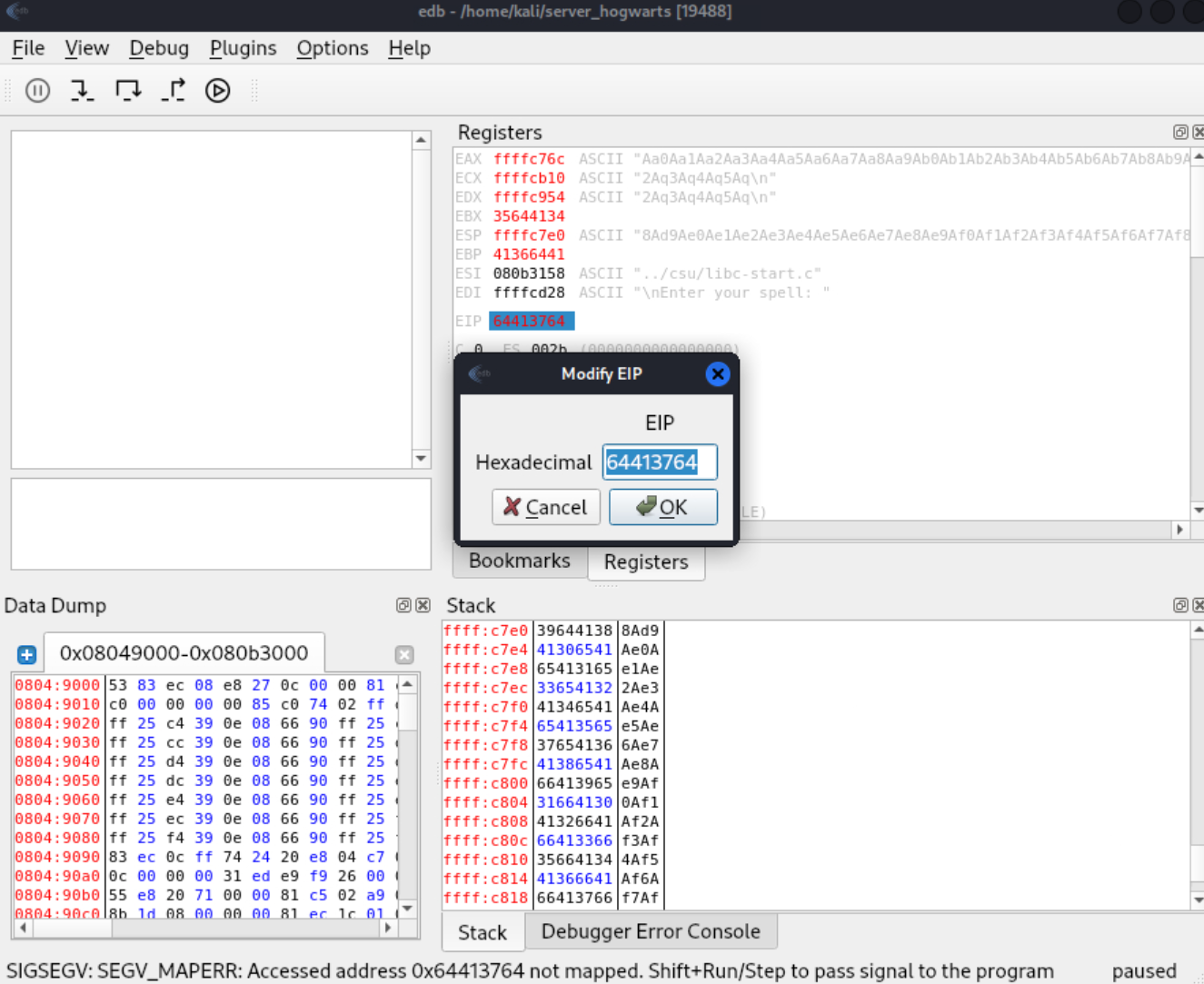Click Registers panel scroll-right arrow
Screen dimensions: 1204x984
point(1179,529)
